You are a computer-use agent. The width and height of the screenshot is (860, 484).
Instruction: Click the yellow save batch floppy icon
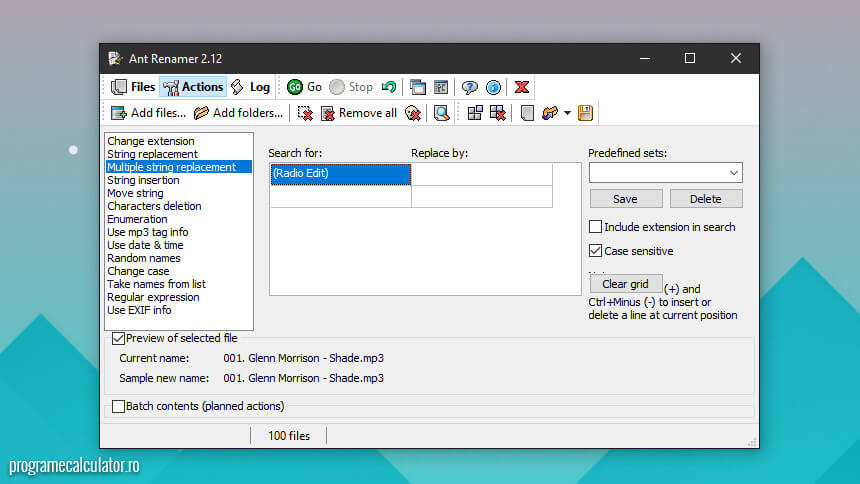pyautogui.click(x=585, y=113)
